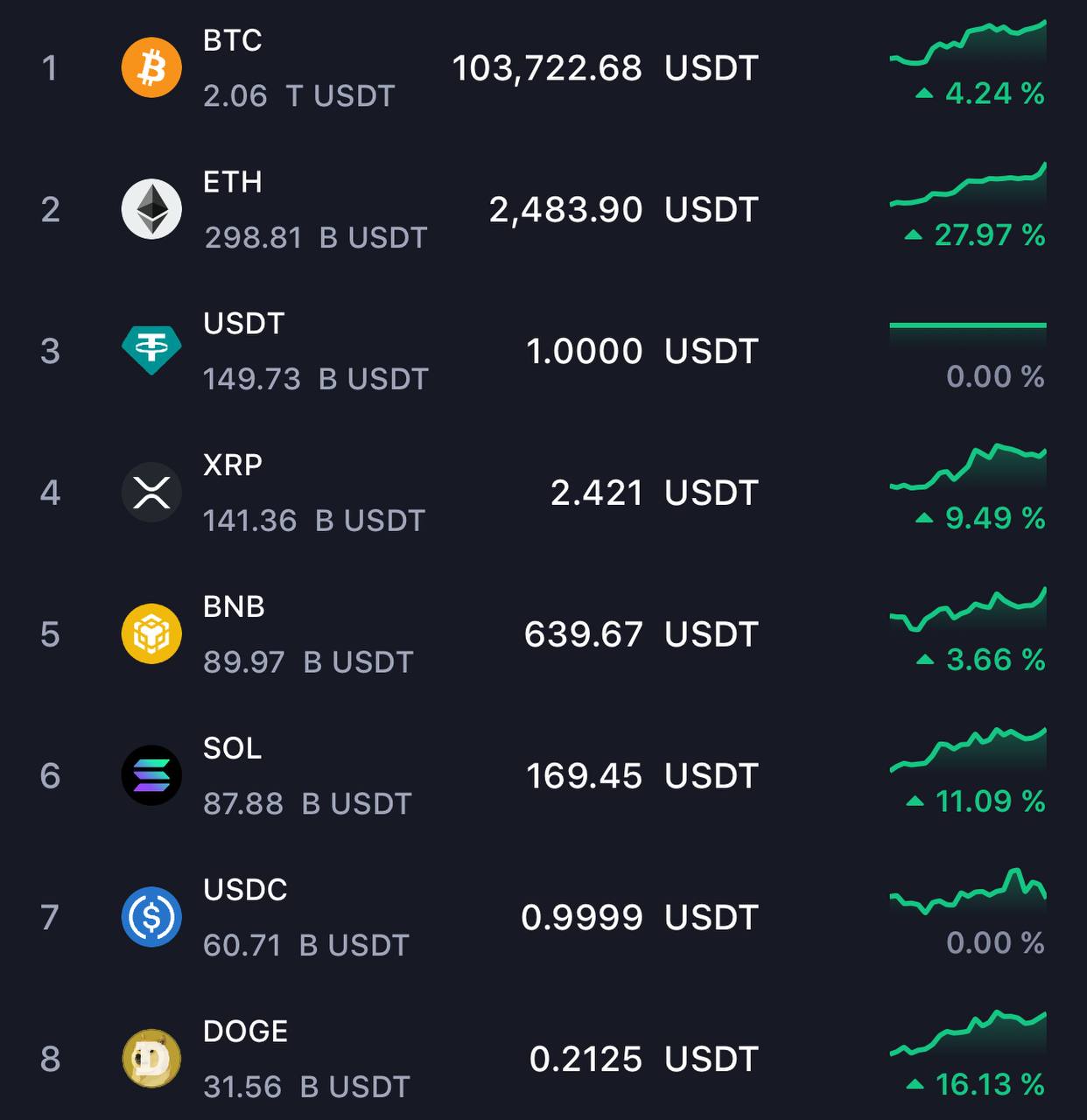Open the Dogecoin Shiba icon
The image size is (1087, 1120).
pos(151,1059)
